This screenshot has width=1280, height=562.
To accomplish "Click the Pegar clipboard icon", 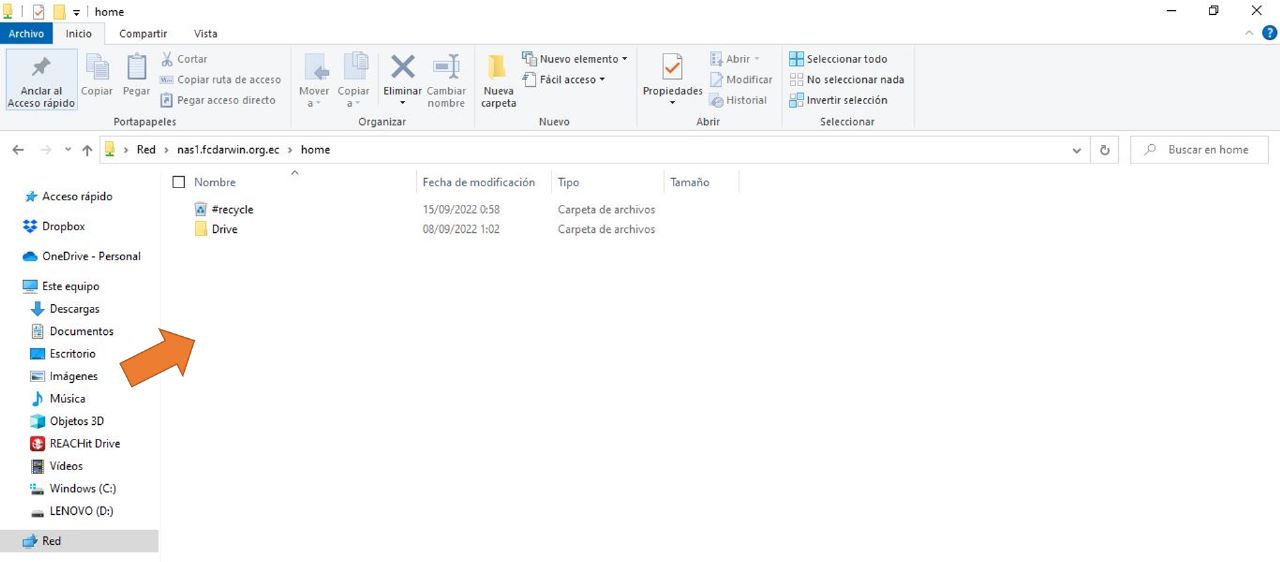I will (x=136, y=69).
